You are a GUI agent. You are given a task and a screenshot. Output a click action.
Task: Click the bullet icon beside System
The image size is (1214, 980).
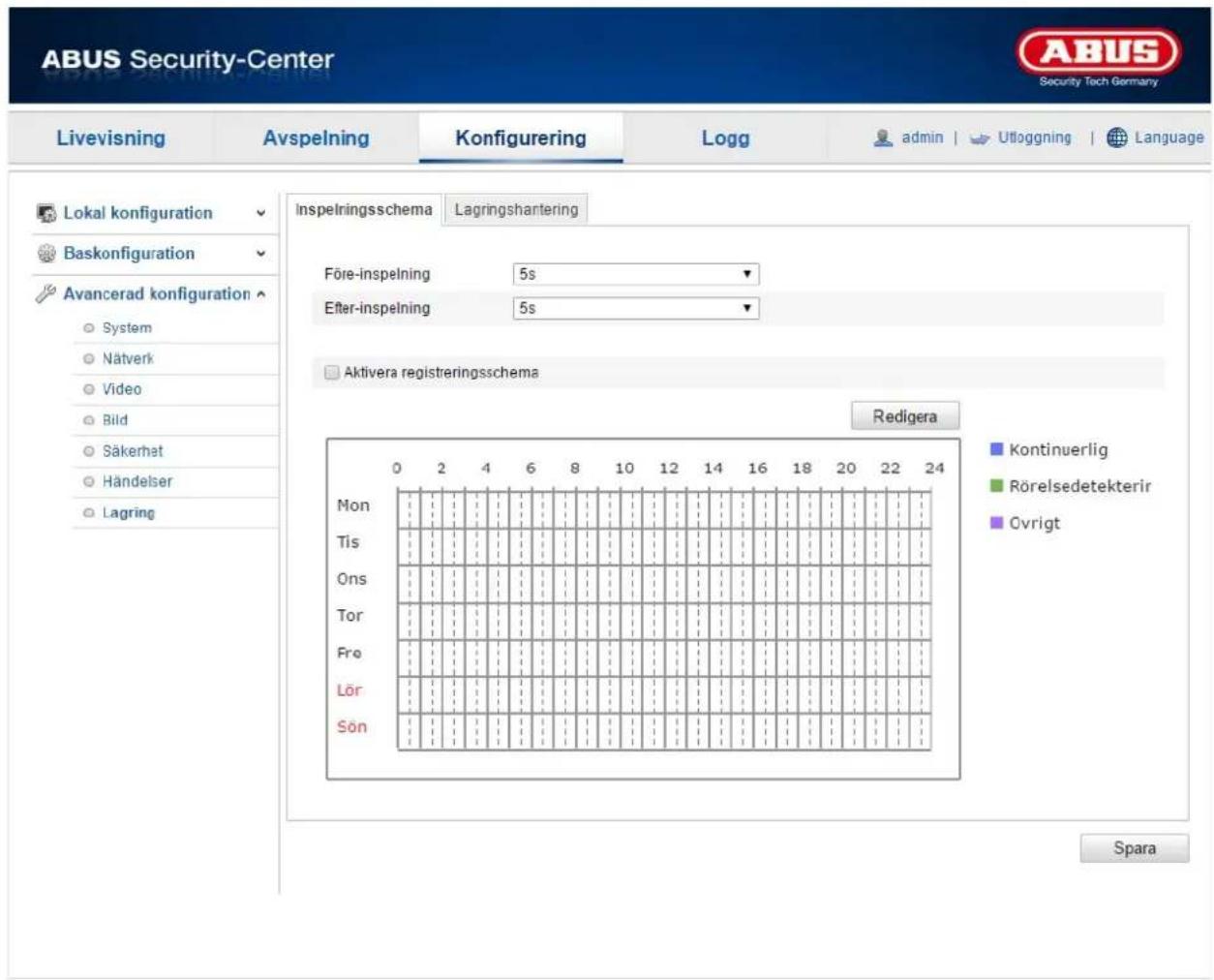[89, 328]
